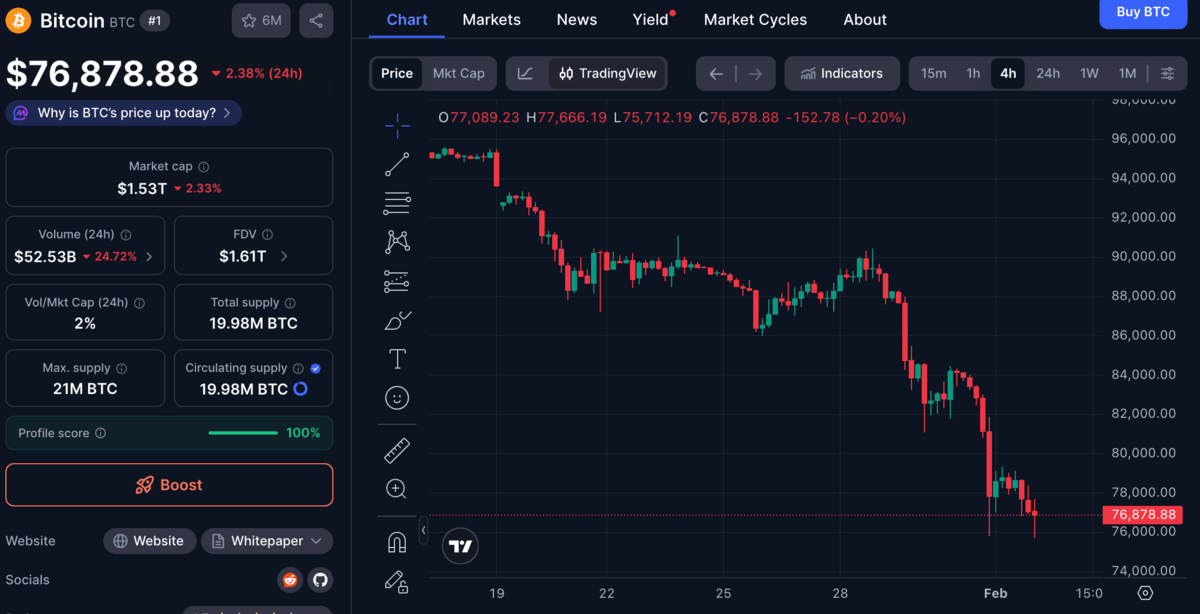The height and width of the screenshot is (614, 1200).
Task: Open the Reddit social link
Action: [x=290, y=579]
